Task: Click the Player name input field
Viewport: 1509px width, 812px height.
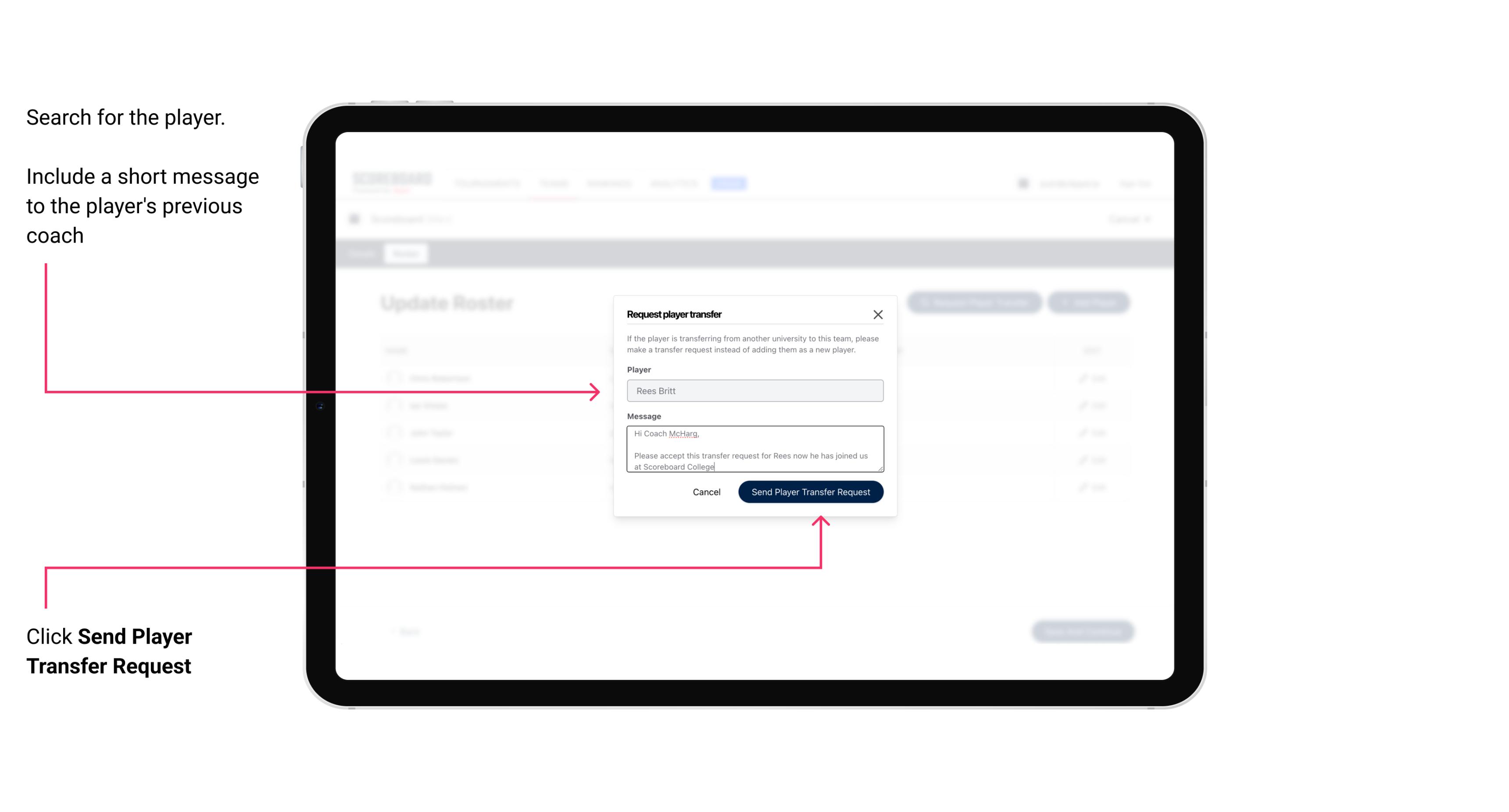Action: [x=754, y=390]
